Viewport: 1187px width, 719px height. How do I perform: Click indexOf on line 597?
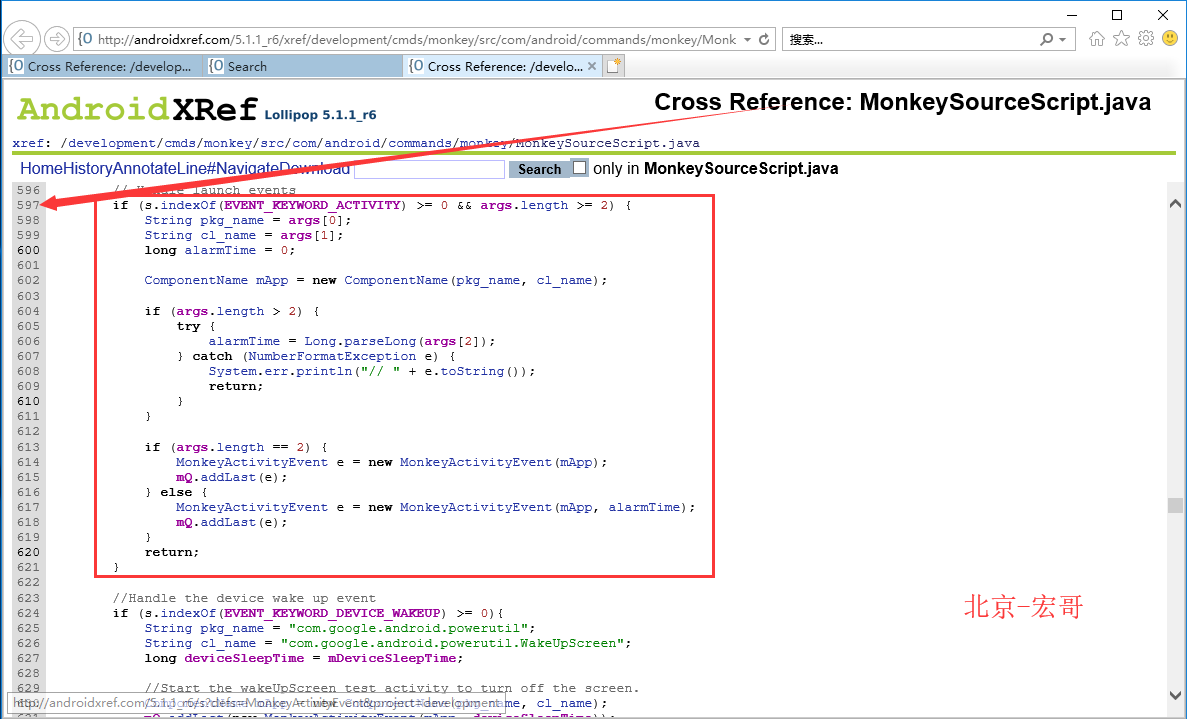(188, 205)
